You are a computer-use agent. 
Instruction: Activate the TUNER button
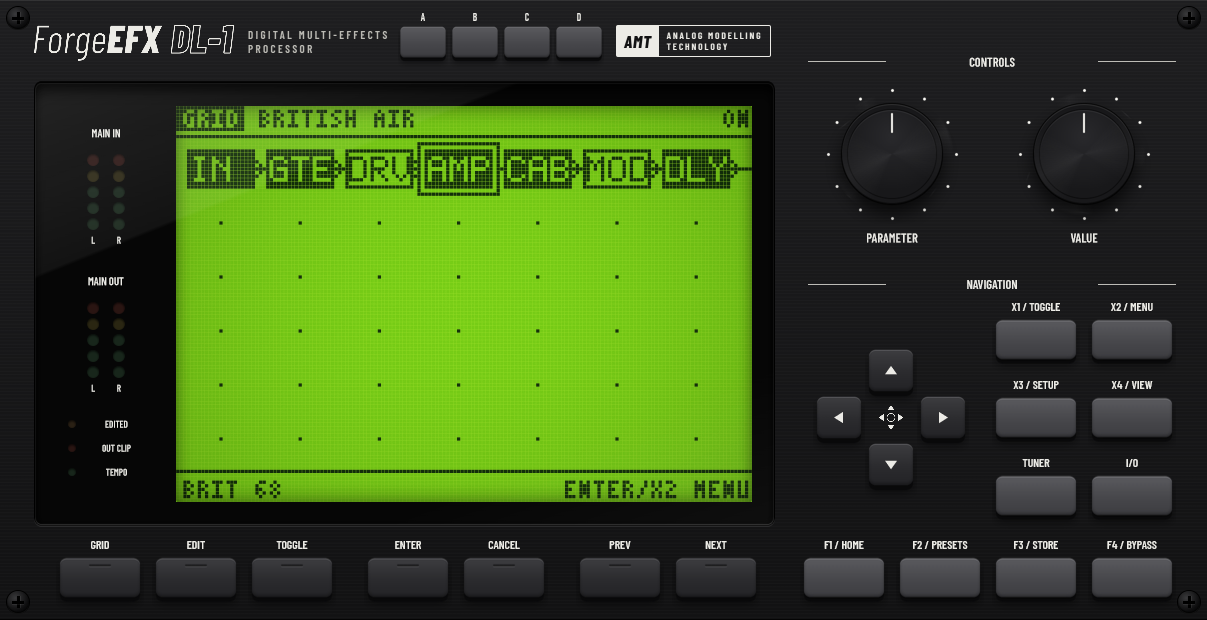1036,495
